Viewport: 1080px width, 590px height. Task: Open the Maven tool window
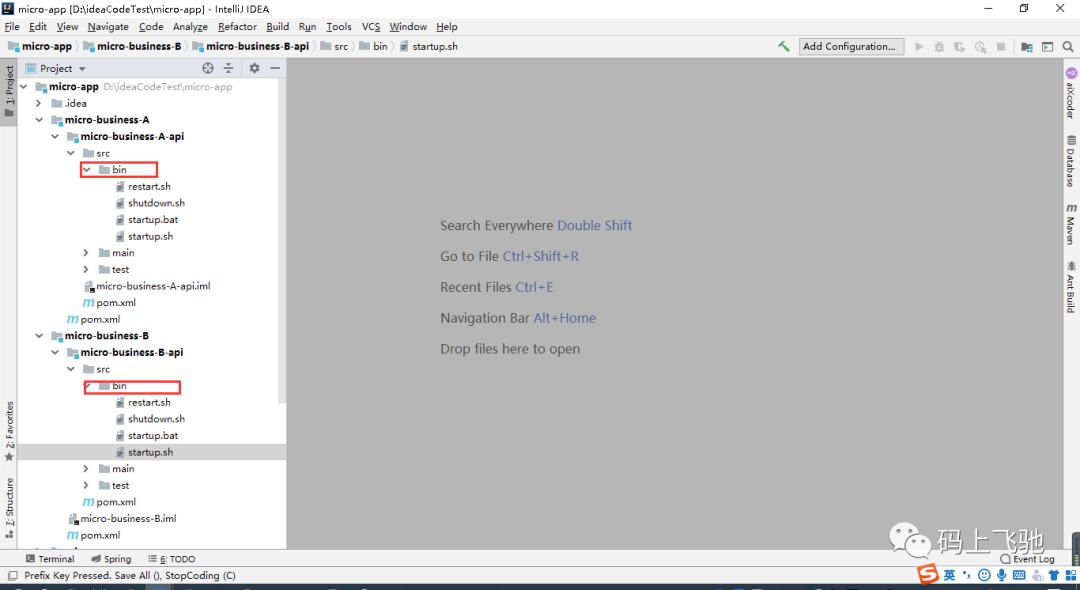1070,224
